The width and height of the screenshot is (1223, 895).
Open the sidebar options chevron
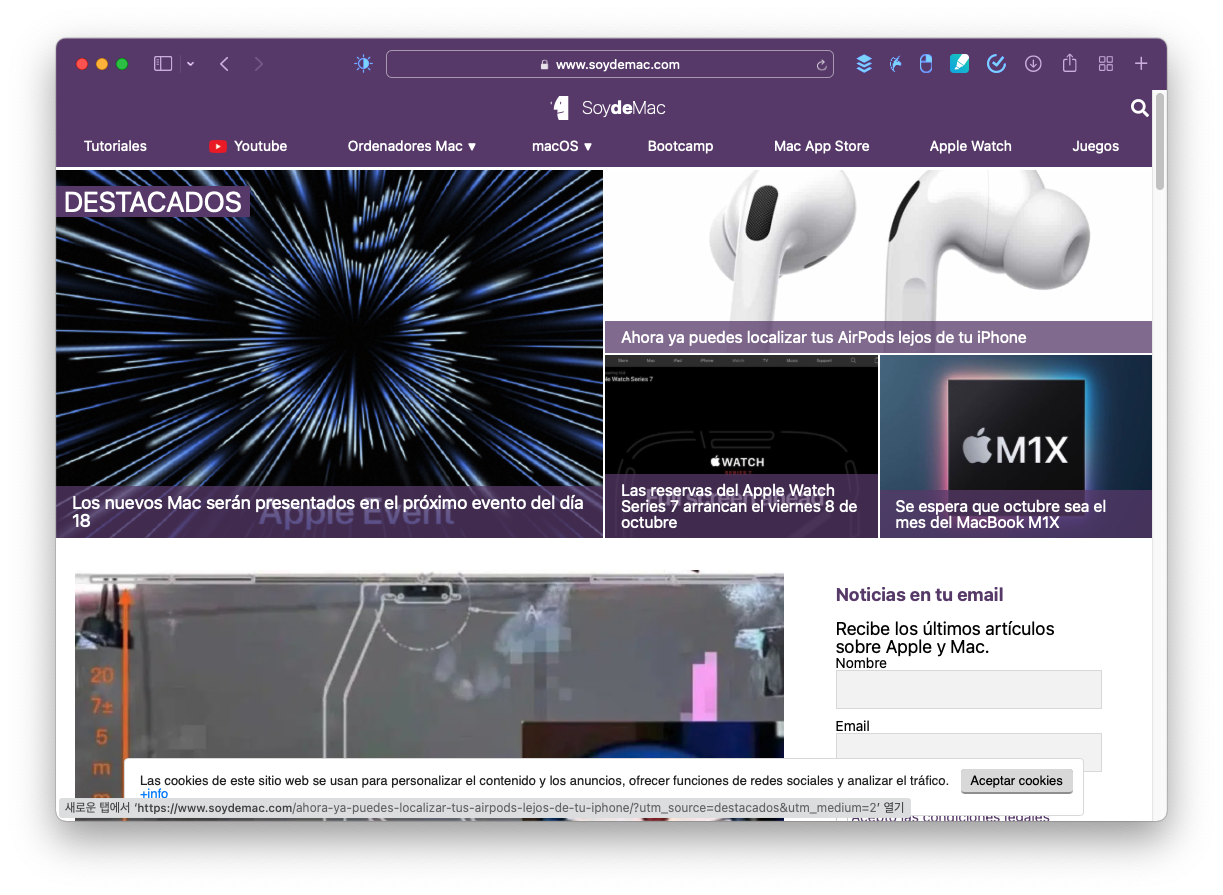(x=190, y=64)
